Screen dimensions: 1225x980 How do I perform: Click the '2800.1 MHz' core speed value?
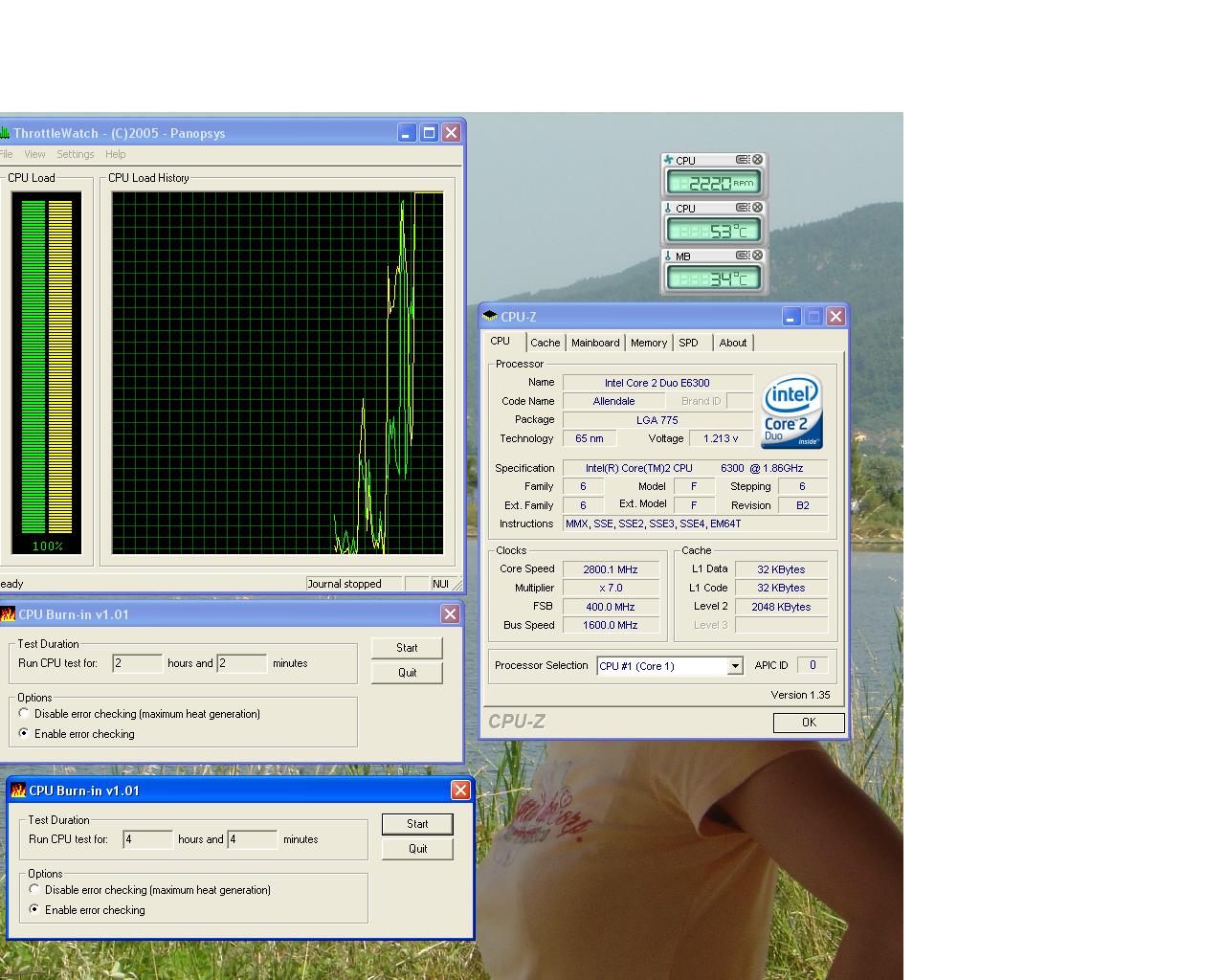coord(611,569)
